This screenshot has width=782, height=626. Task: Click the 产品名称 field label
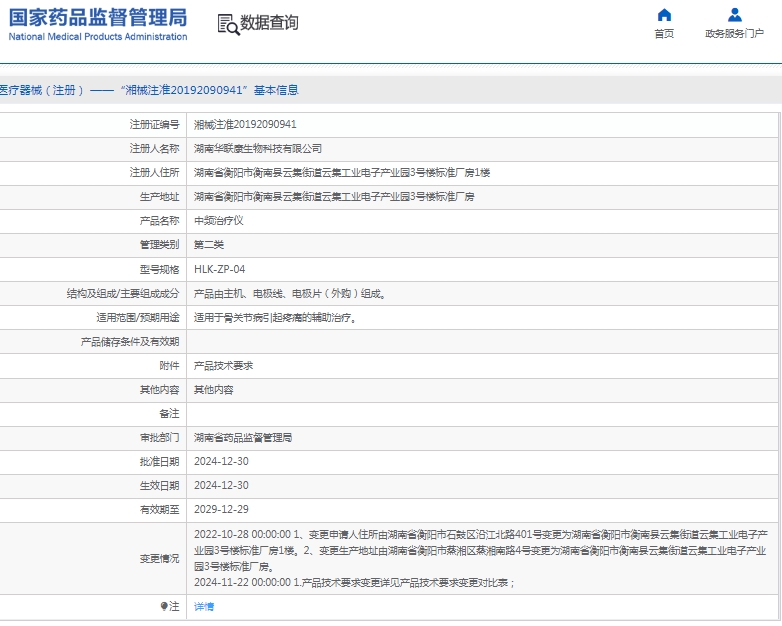click(x=159, y=220)
